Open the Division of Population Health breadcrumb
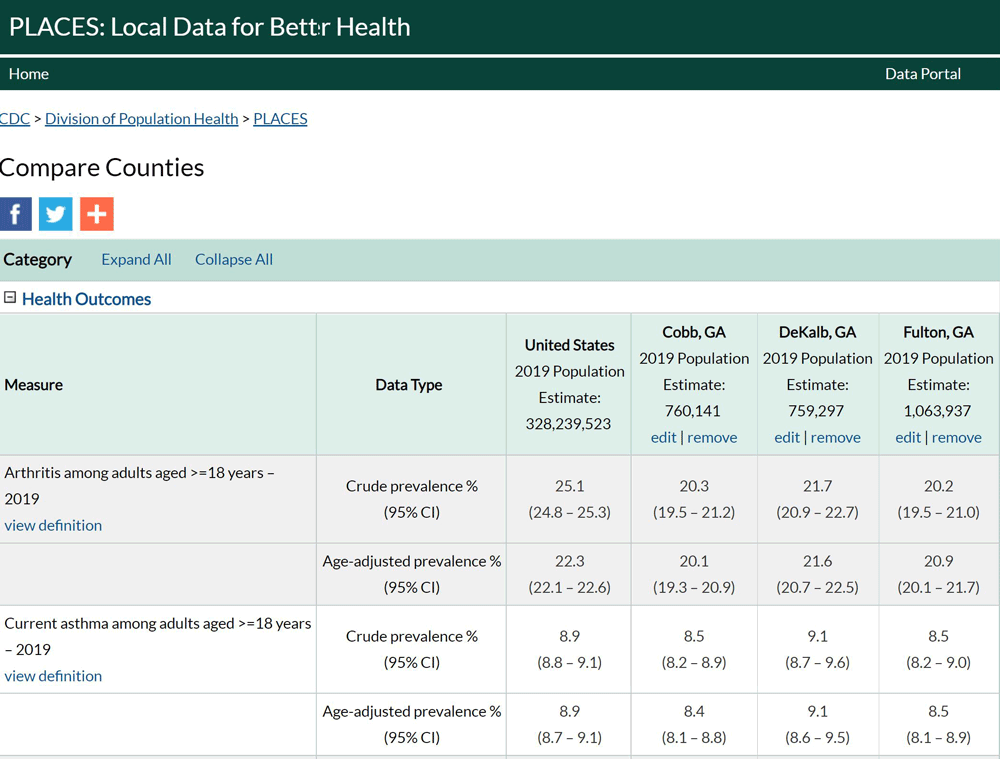 [141, 118]
